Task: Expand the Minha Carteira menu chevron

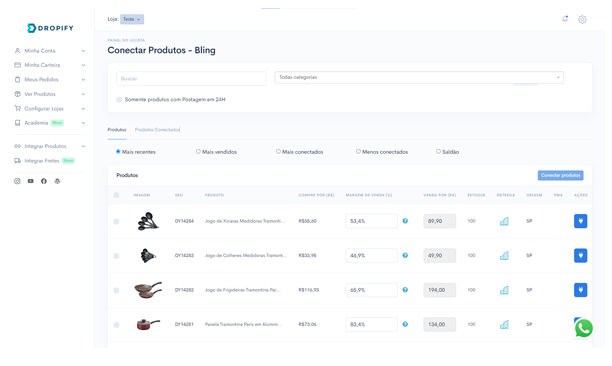Action: click(x=83, y=65)
